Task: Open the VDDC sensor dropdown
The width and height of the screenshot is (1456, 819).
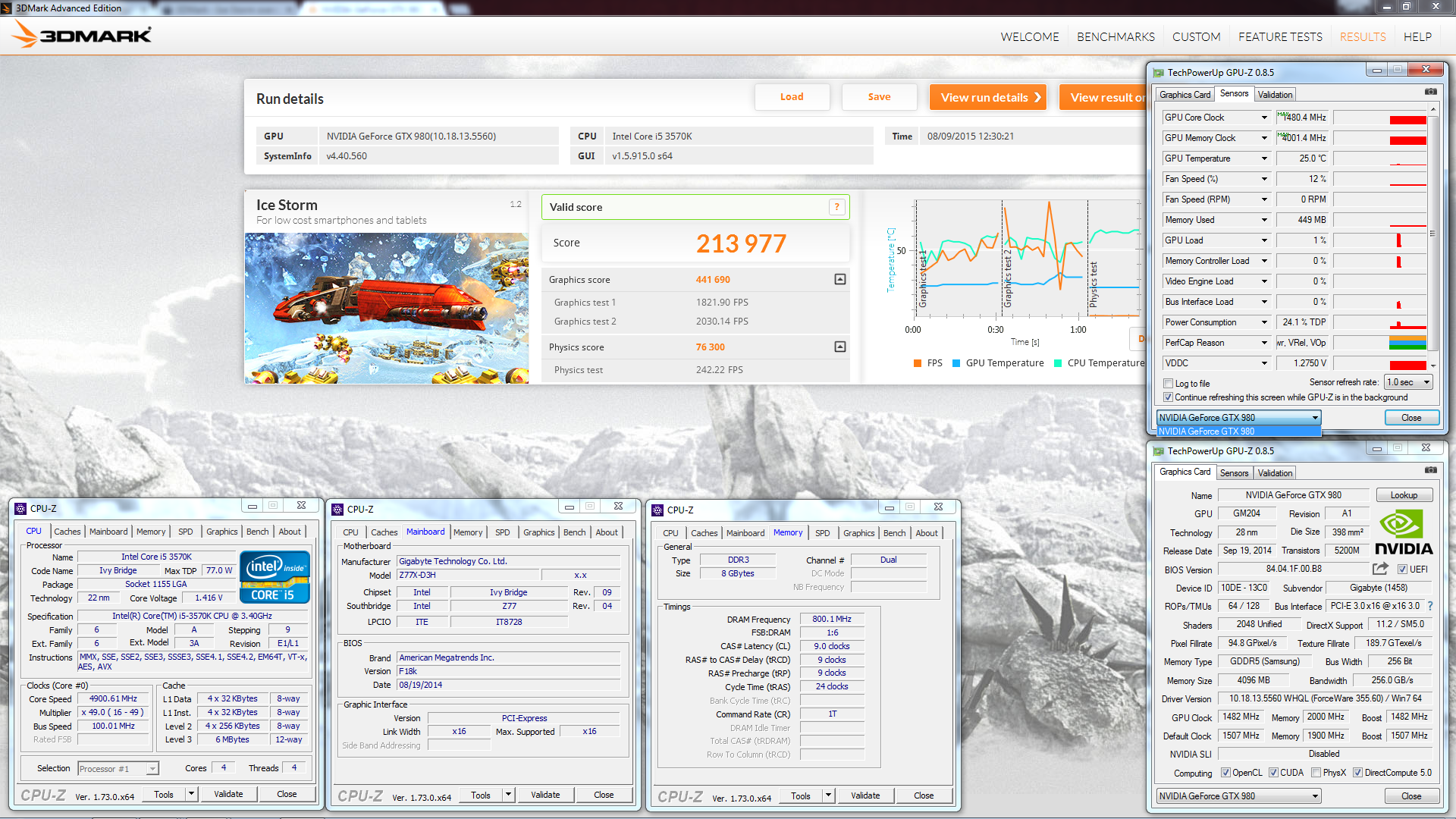Action: point(1264,363)
